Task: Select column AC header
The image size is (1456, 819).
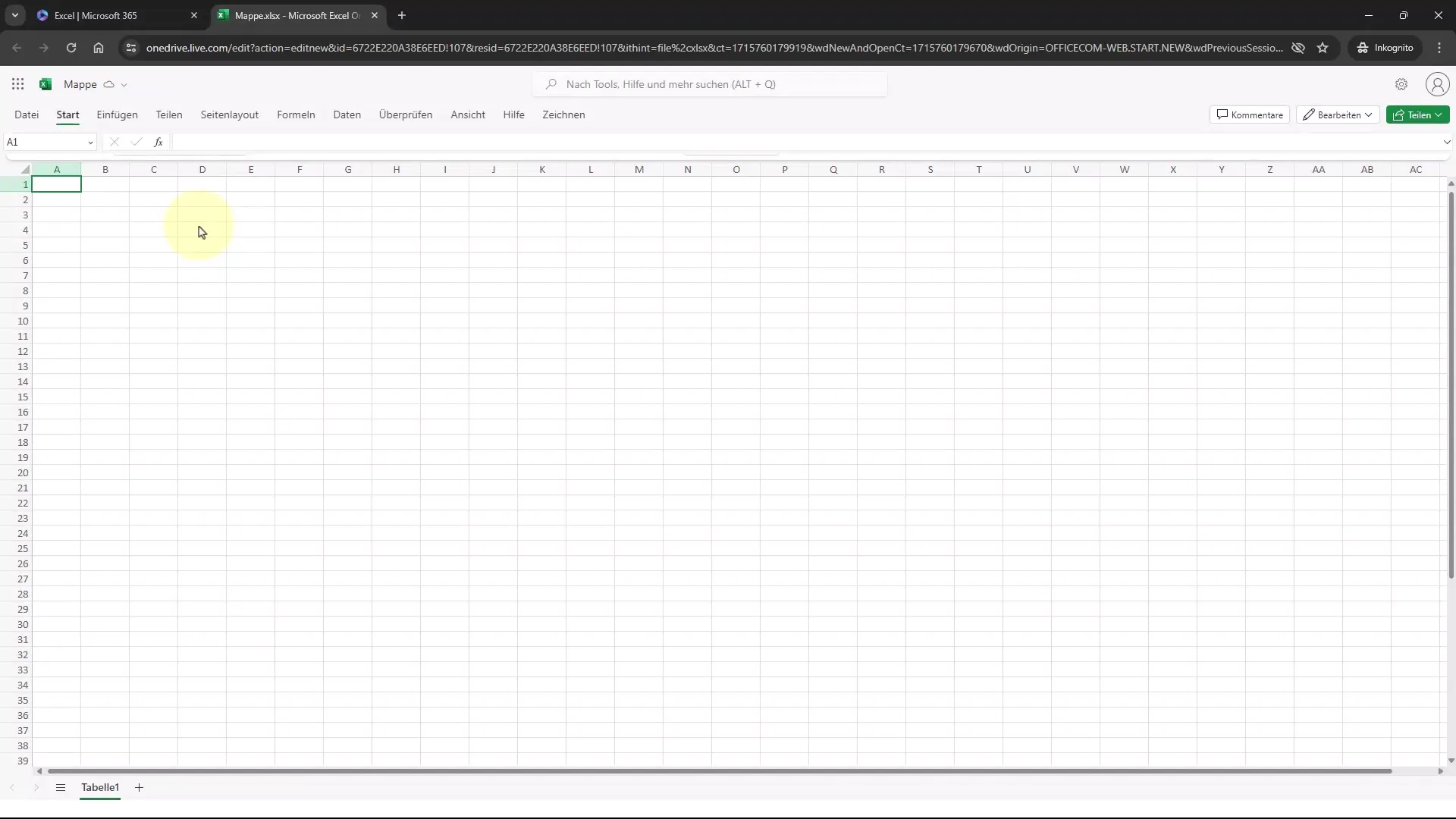Action: pos(1416,169)
